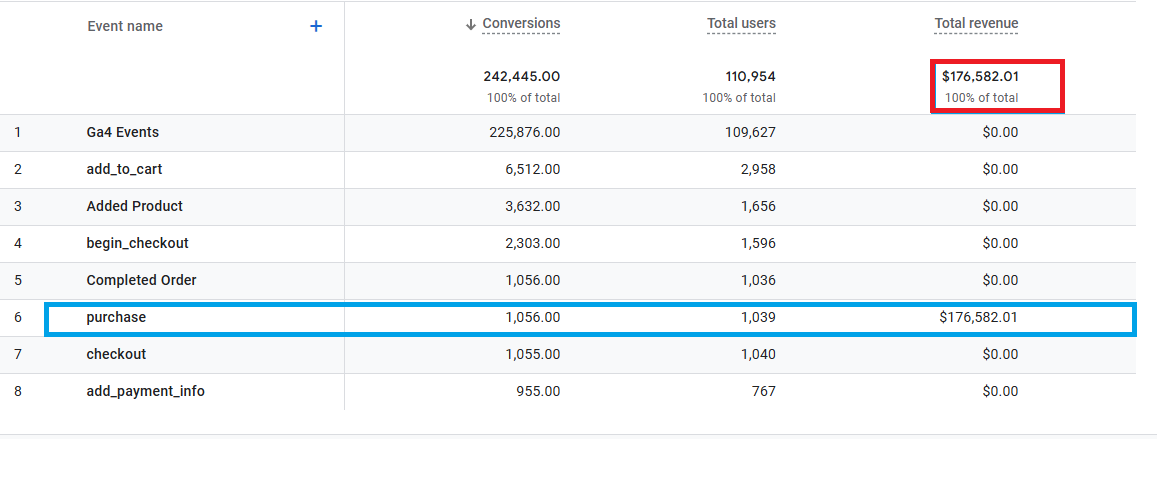Click the 242,445.00 conversions total
Image resolution: width=1157 pixels, height=500 pixels.
[x=521, y=76]
